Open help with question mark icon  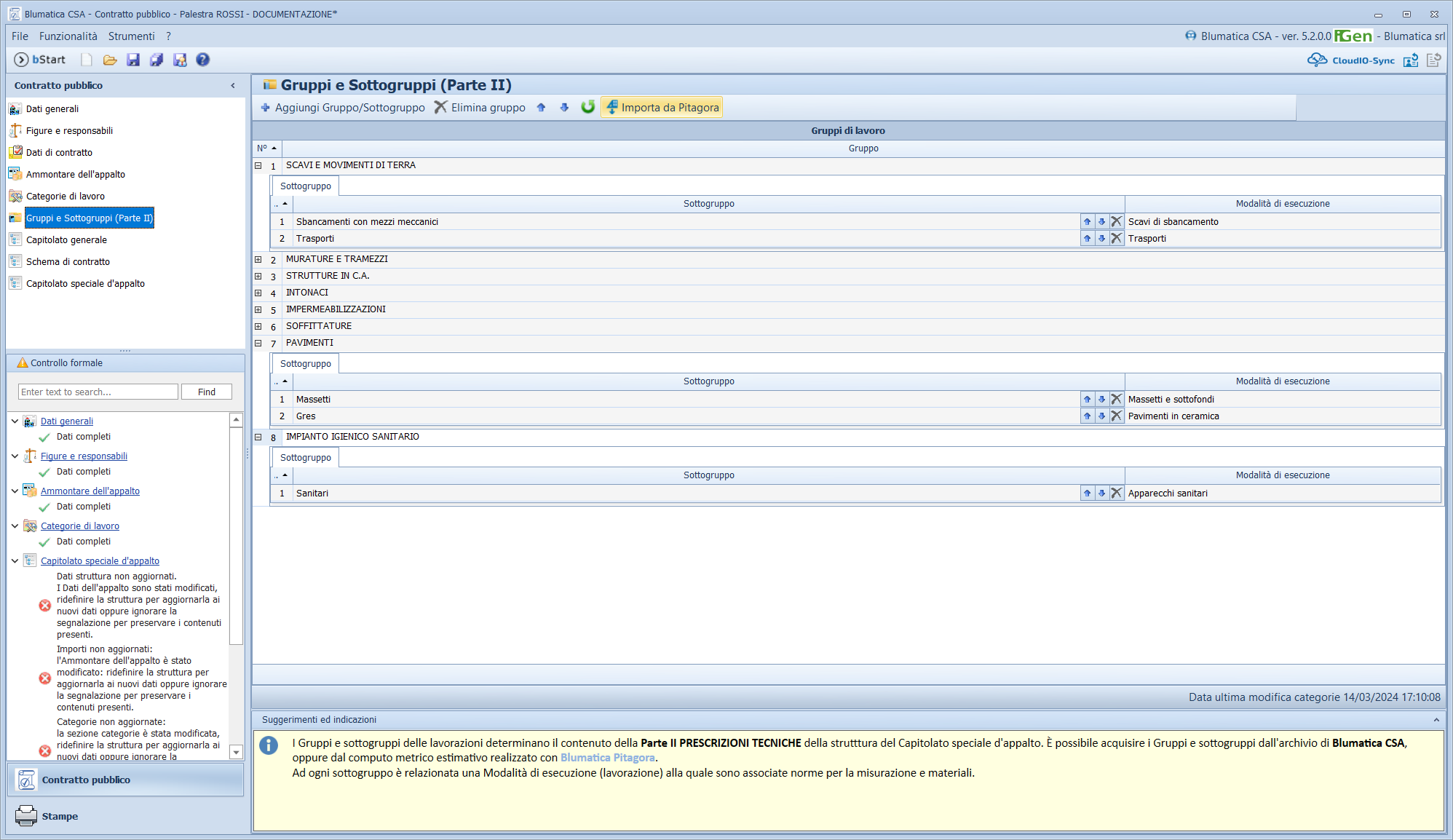pyautogui.click(x=203, y=60)
